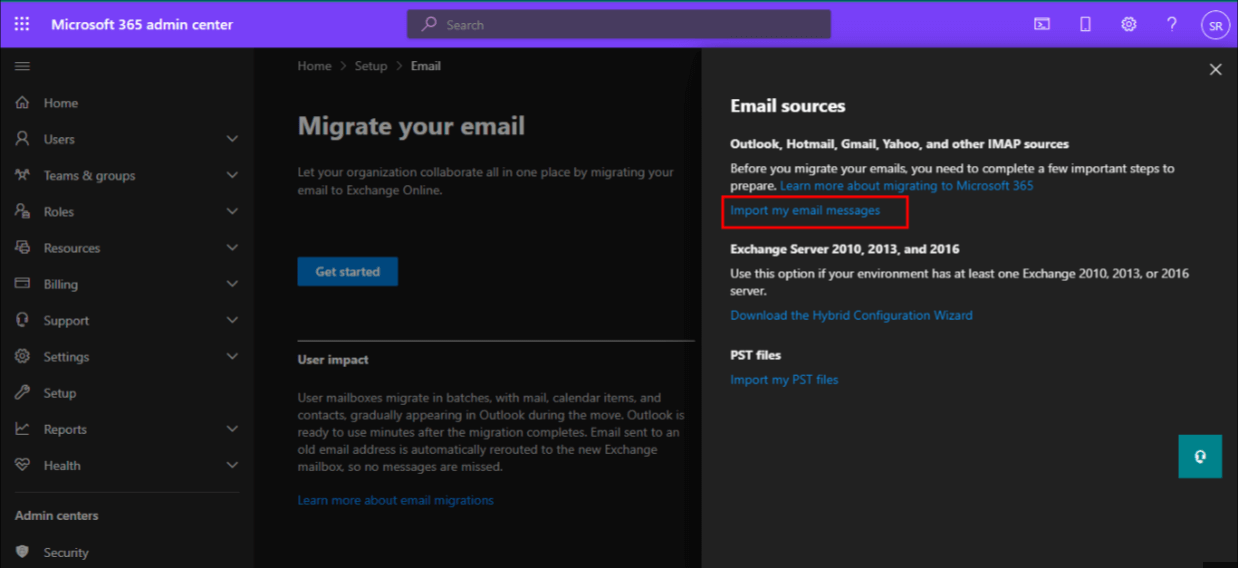Image resolution: width=1238 pixels, height=568 pixels.
Task: Open settings gear in top header
Action: point(1128,24)
